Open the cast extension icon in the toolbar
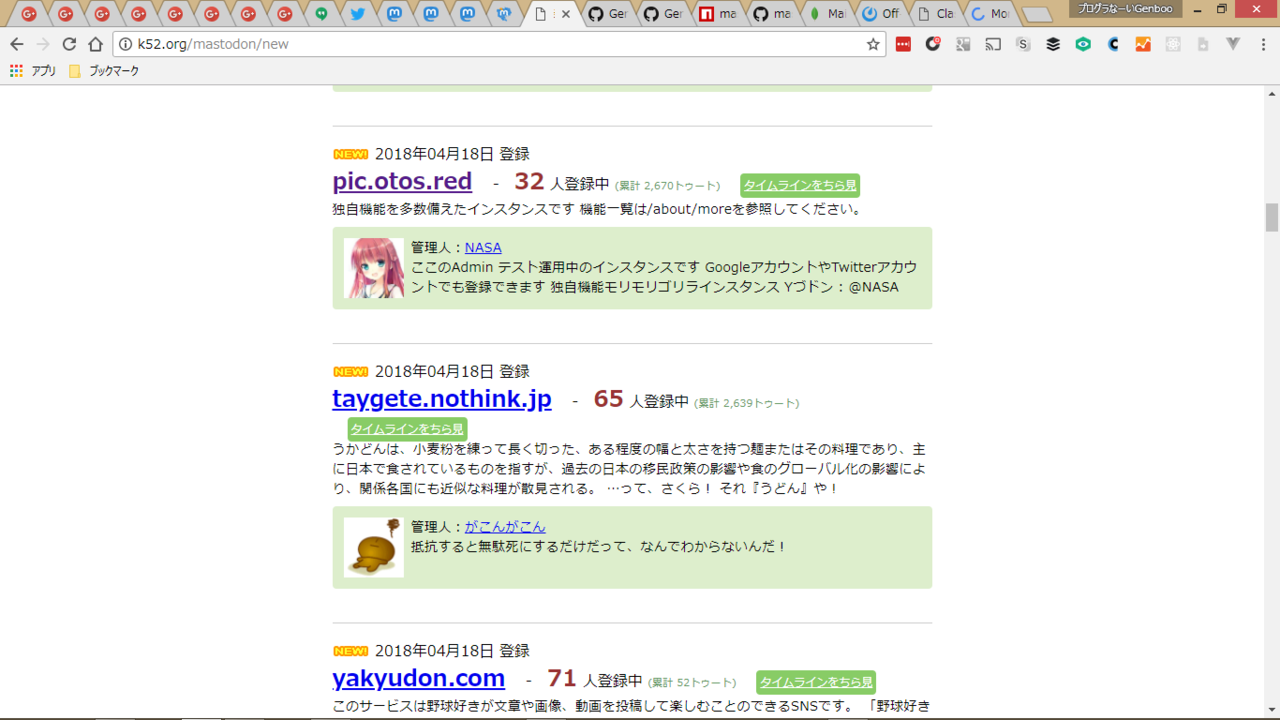This screenshot has height=720, width=1280. [x=993, y=44]
